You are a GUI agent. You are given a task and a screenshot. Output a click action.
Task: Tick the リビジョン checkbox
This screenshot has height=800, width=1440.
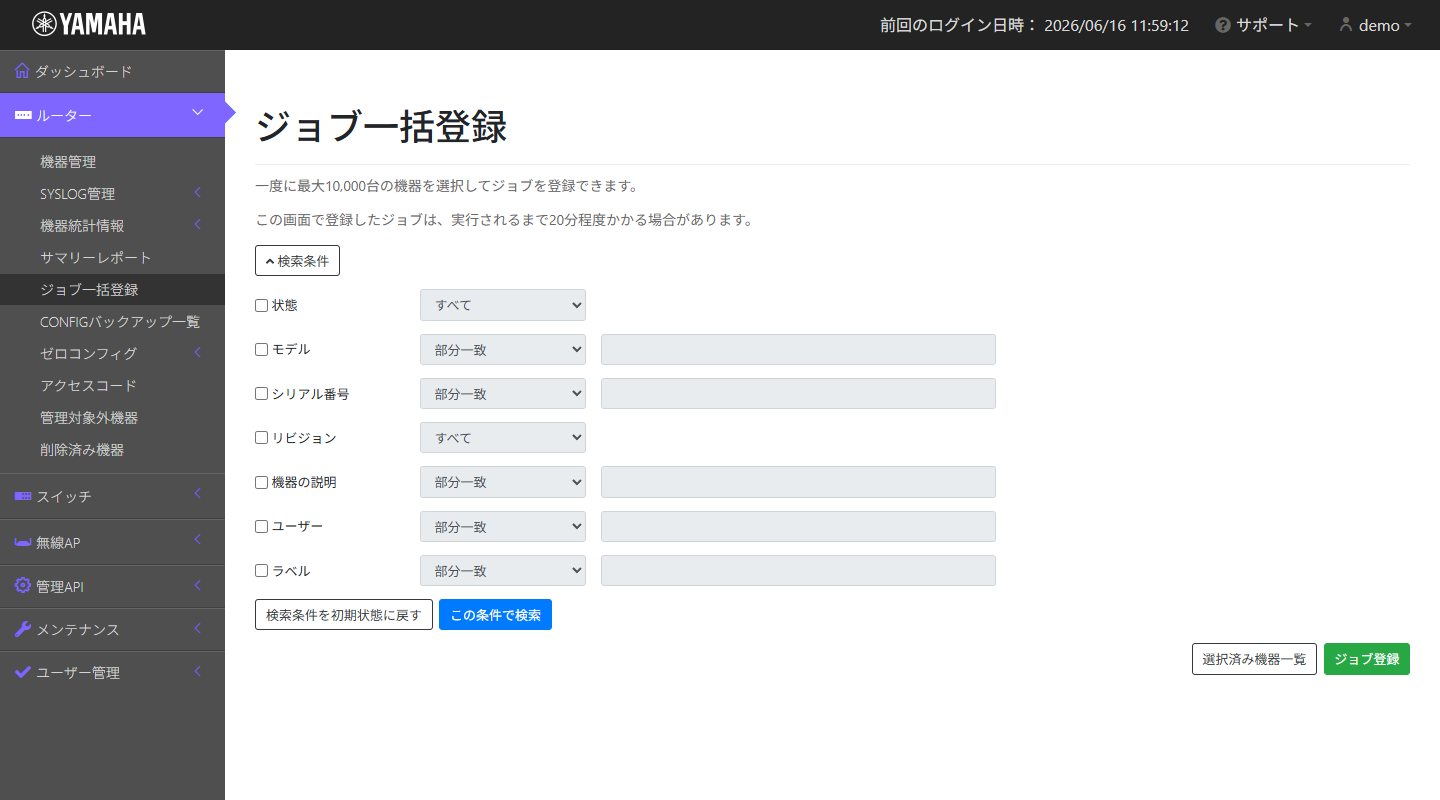point(262,437)
